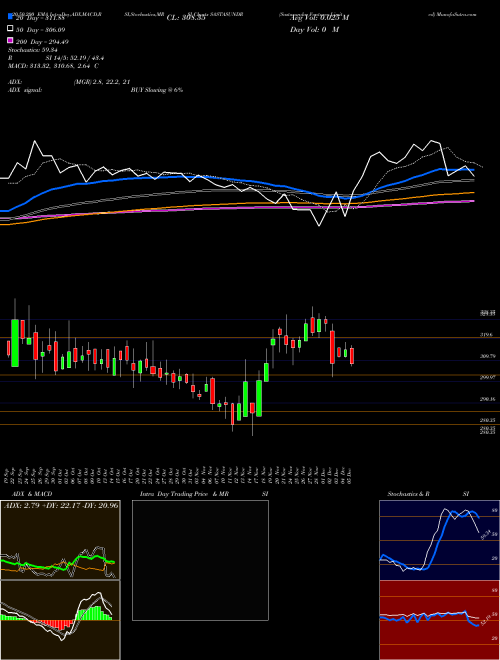Click the 319.6 price axis label
This screenshot has width=500, height=660.
click(x=486, y=335)
